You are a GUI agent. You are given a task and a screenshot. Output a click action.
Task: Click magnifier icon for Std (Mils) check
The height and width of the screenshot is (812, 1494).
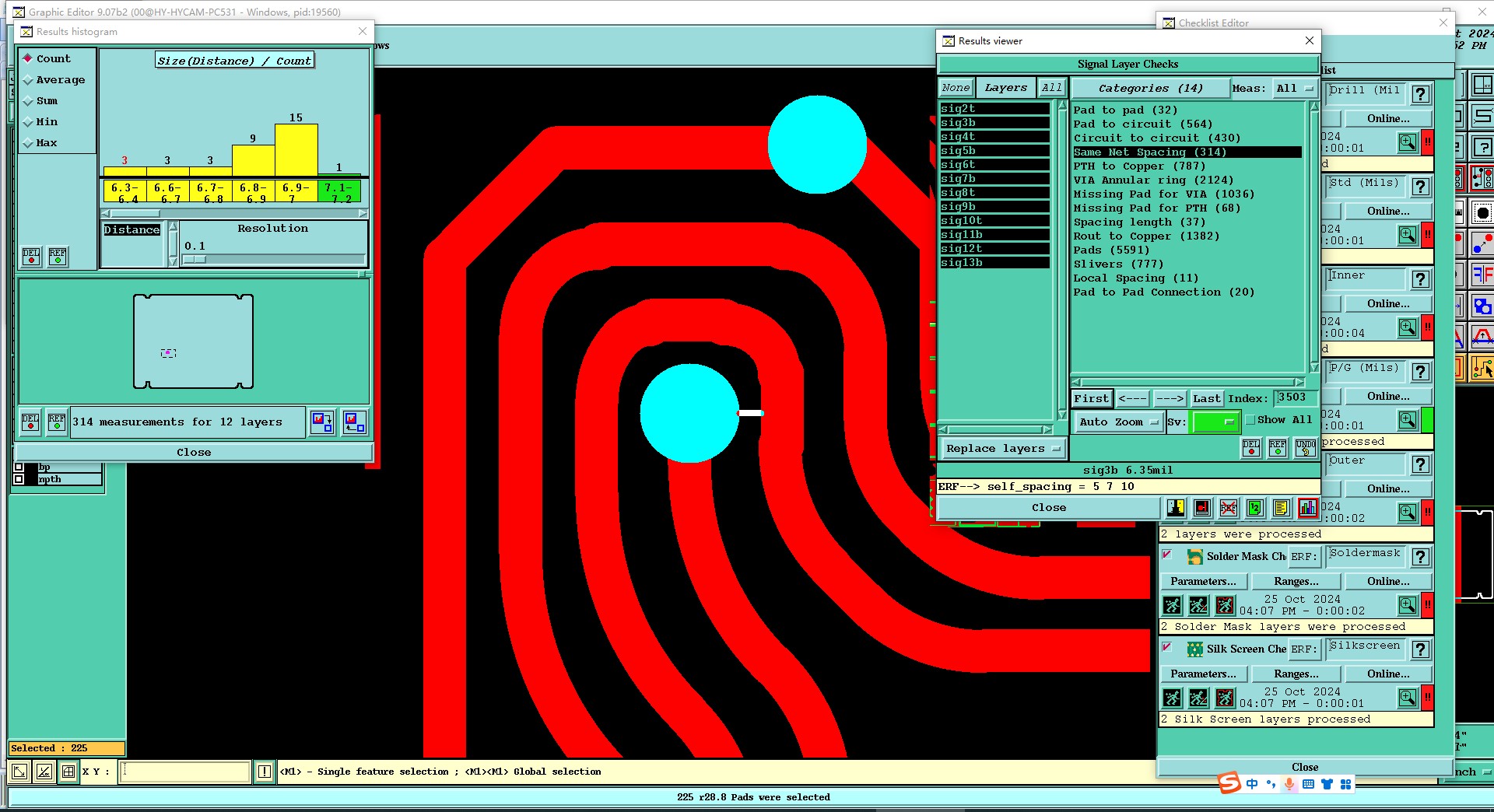[x=1408, y=235]
